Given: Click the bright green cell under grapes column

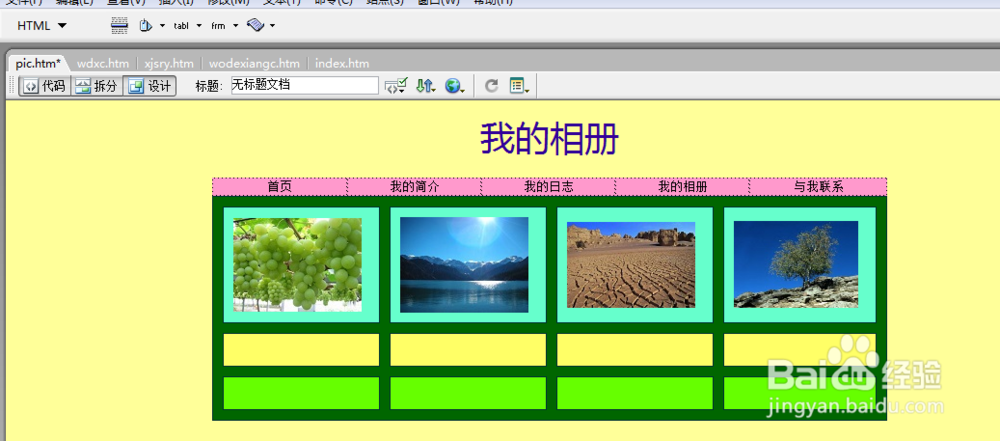Looking at the screenshot, I should click(x=301, y=393).
